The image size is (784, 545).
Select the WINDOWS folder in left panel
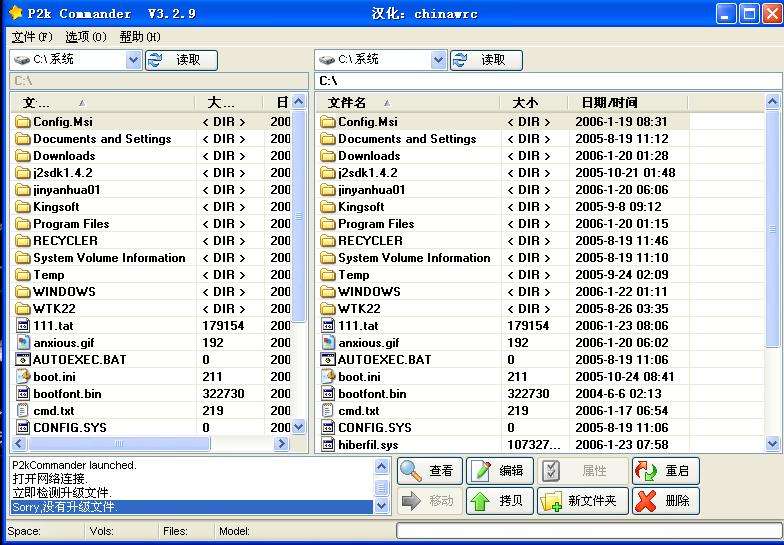tap(64, 292)
